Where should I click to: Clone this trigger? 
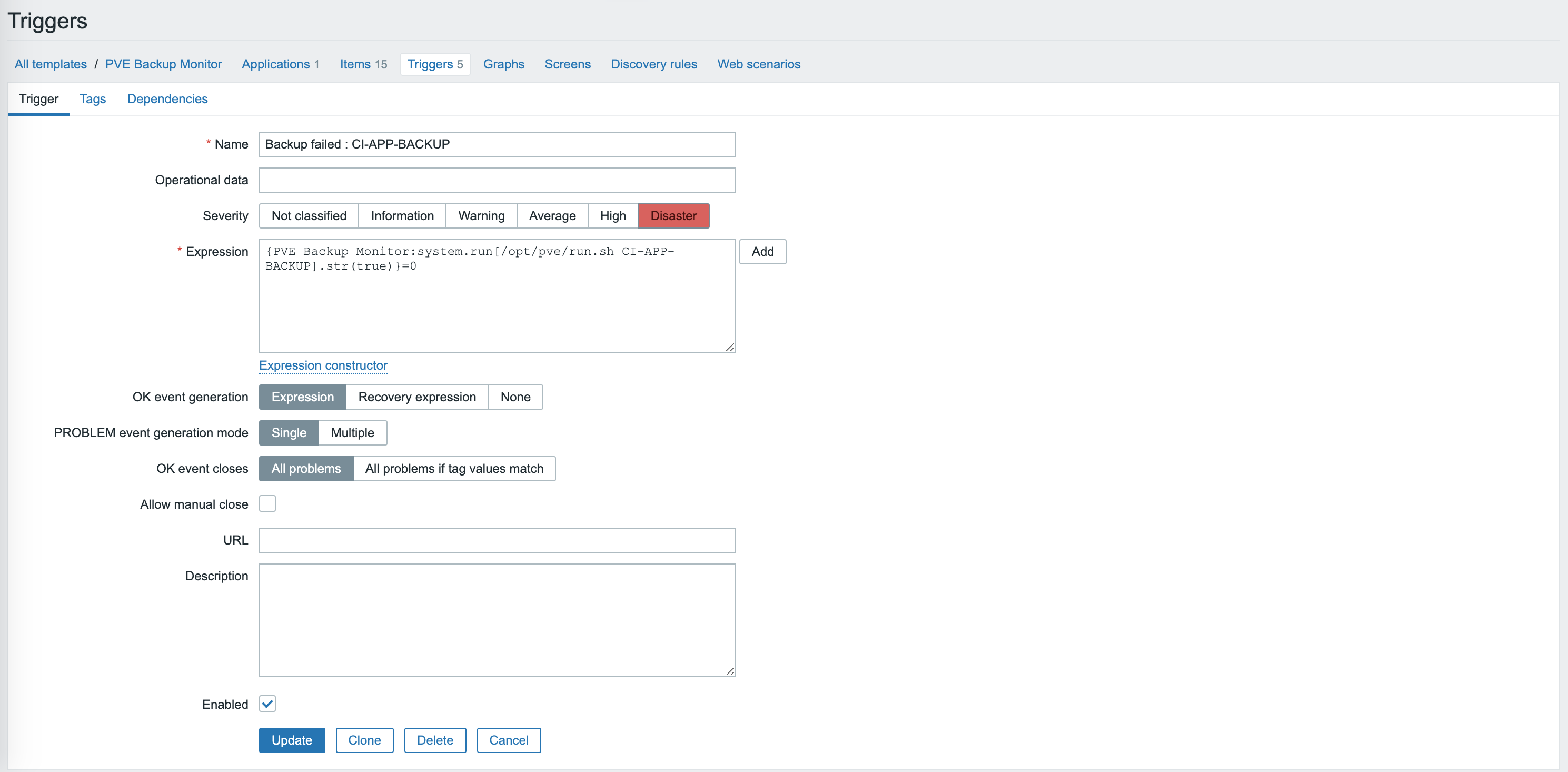[364, 740]
